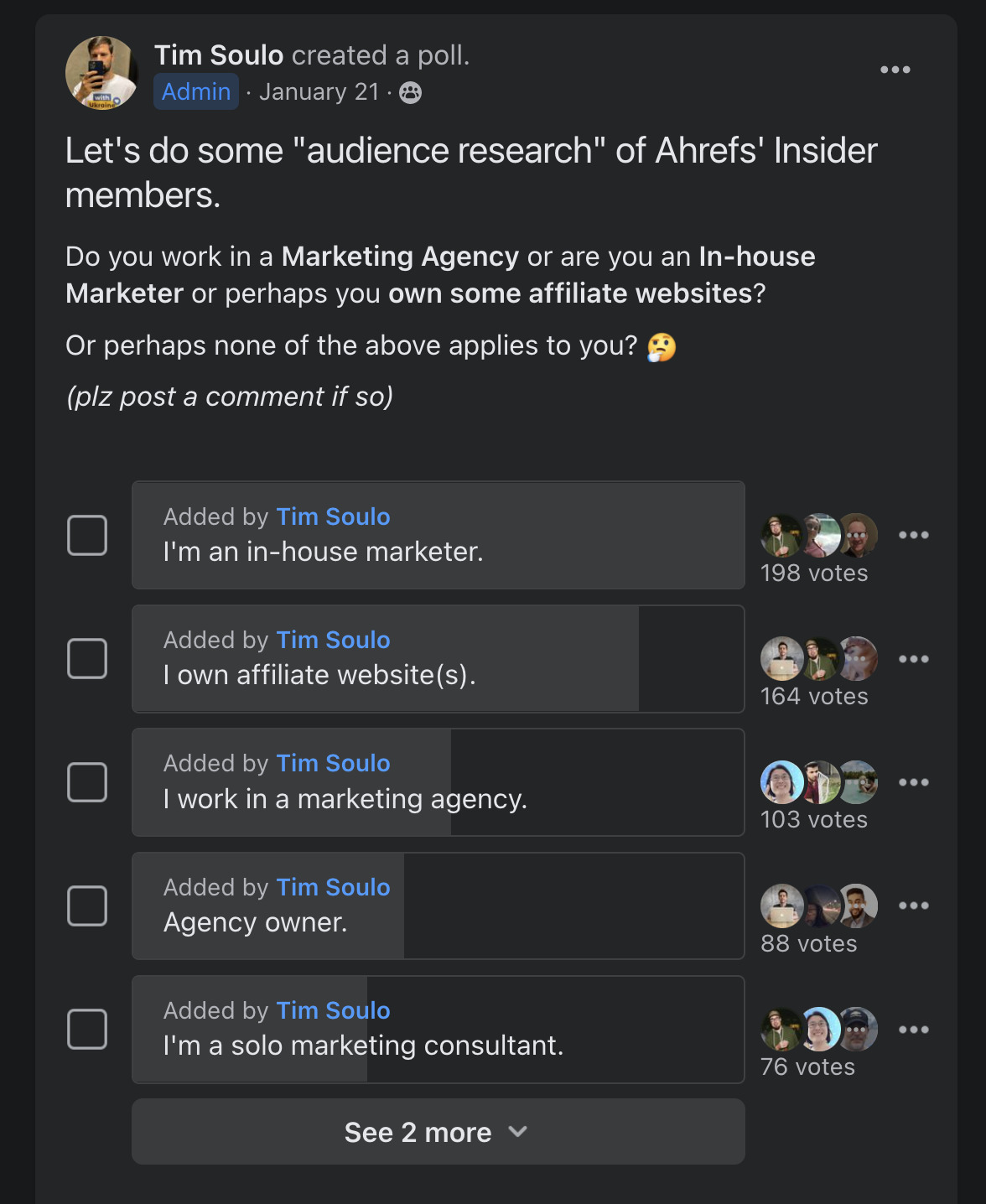Check the "Agency owner" option
The height and width of the screenshot is (1204, 986).
(x=87, y=906)
